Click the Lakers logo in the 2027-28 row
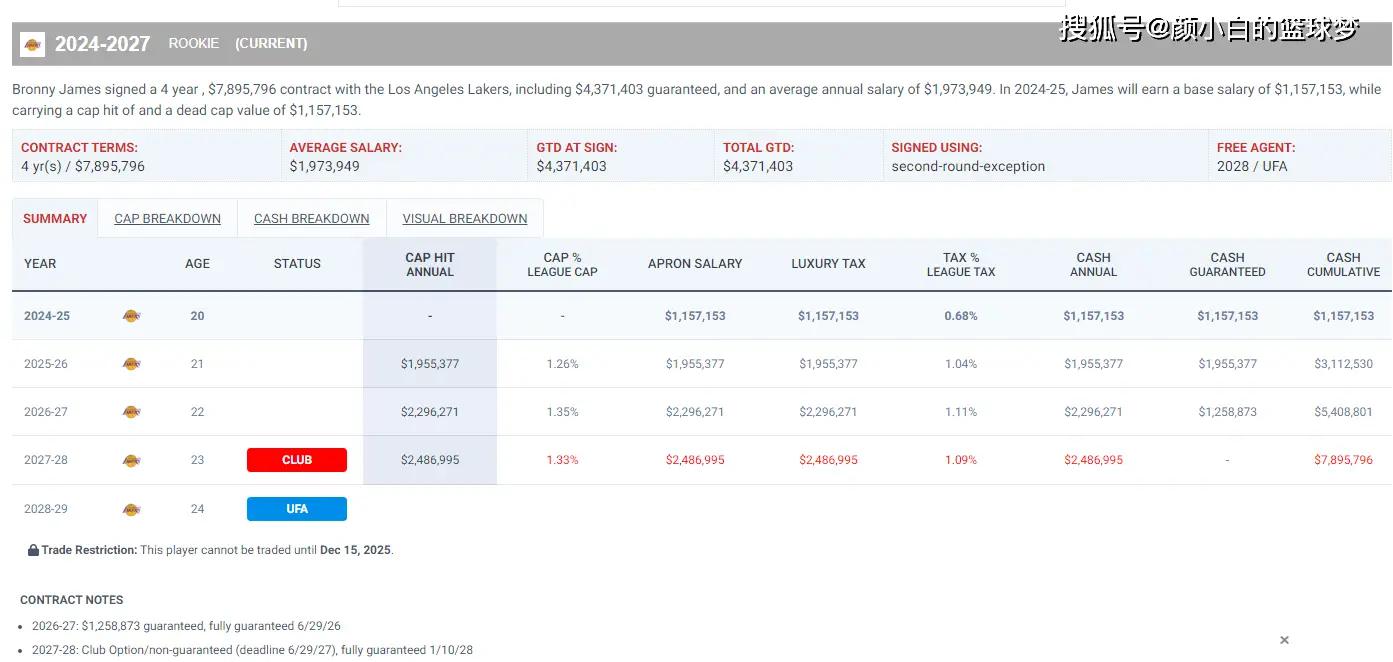The width and height of the screenshot is (1393, 662). coord(131,460)
